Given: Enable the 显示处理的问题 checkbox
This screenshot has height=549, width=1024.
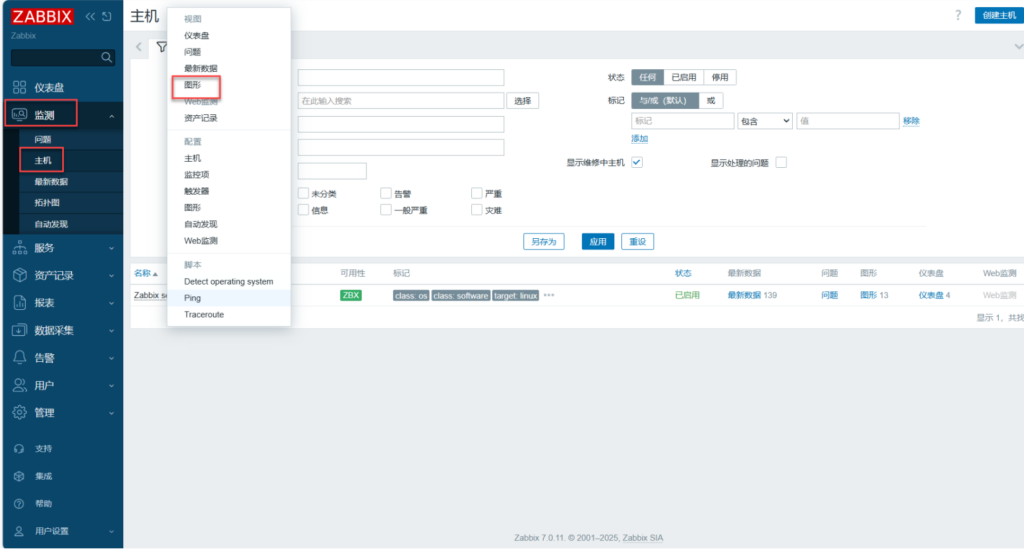Looking at the screenshot, I should point(781,162).
